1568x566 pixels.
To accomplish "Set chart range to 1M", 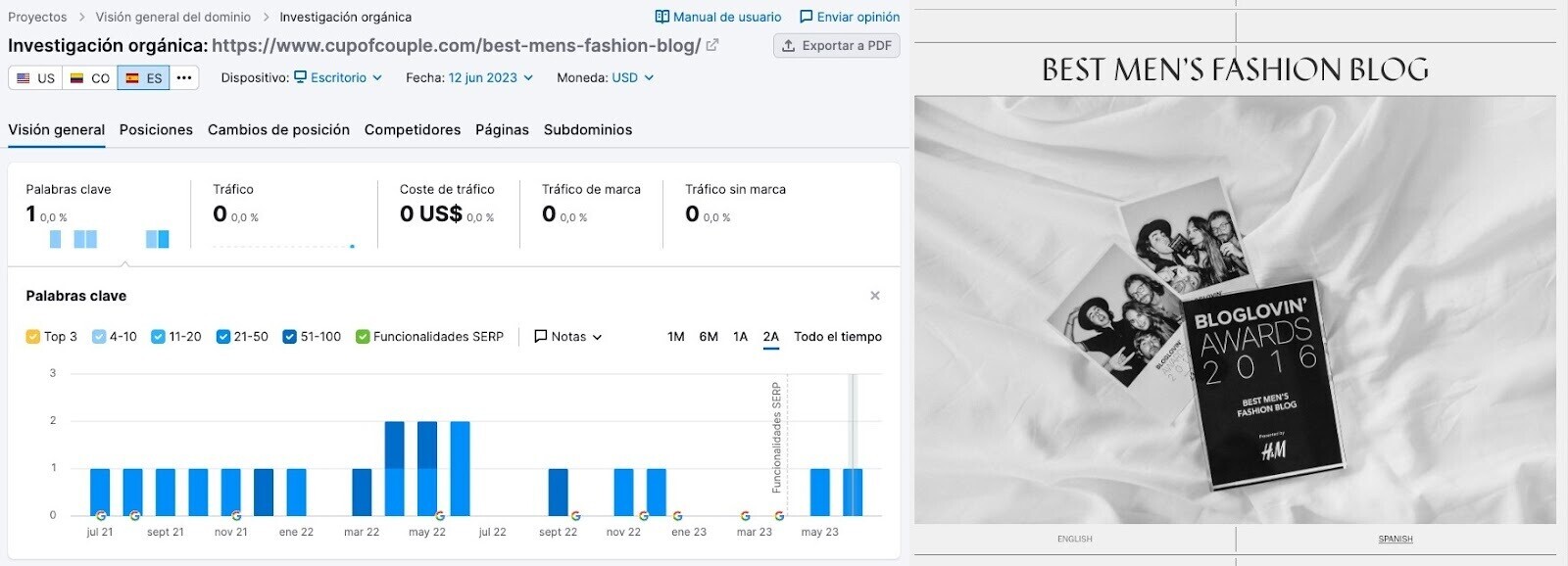I will [676, 337].
